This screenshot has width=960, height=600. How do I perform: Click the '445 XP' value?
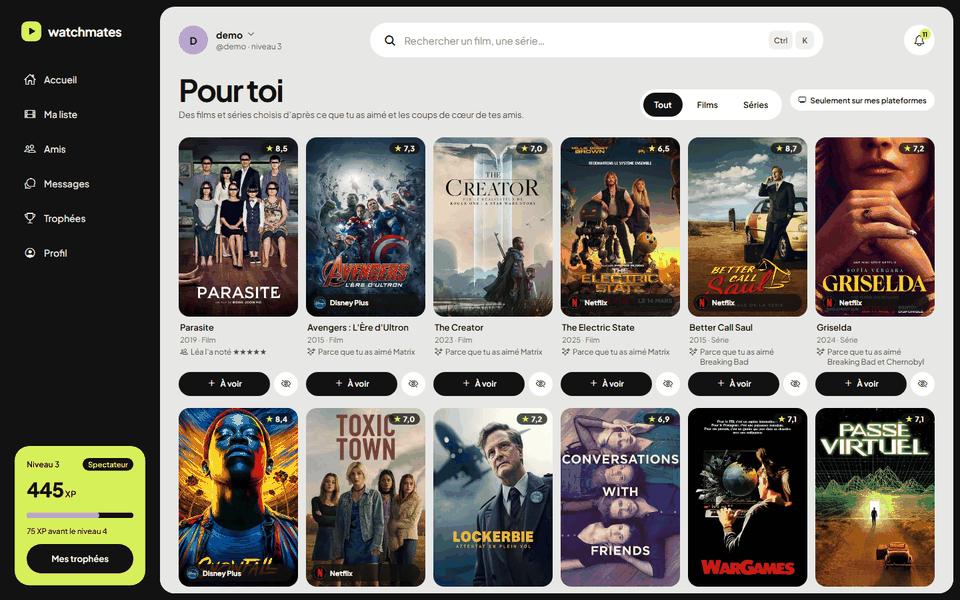coord(51,490)
